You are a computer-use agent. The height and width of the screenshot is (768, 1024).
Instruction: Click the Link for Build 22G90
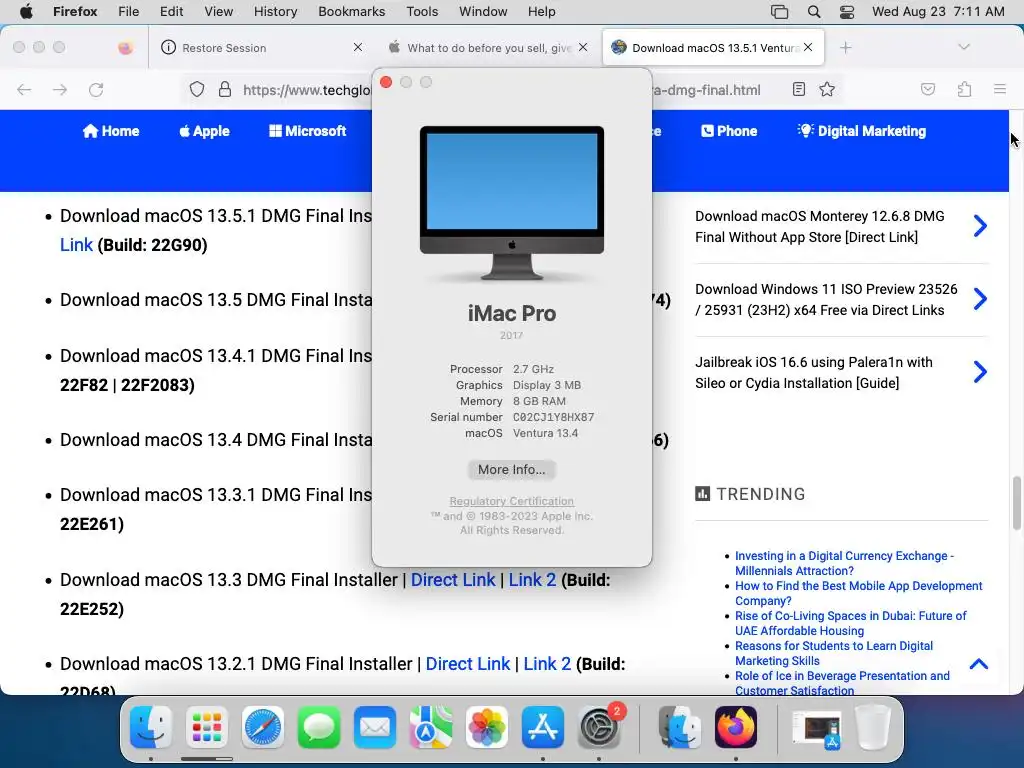76,245
